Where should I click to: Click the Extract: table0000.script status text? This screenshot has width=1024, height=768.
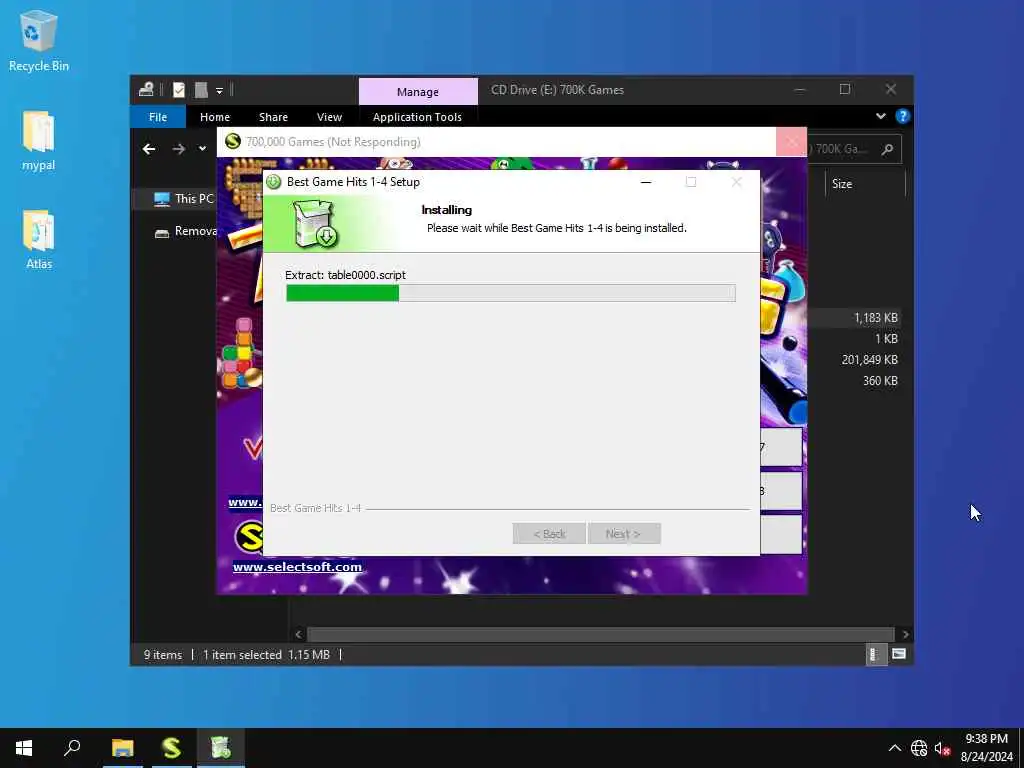point(345,275)
